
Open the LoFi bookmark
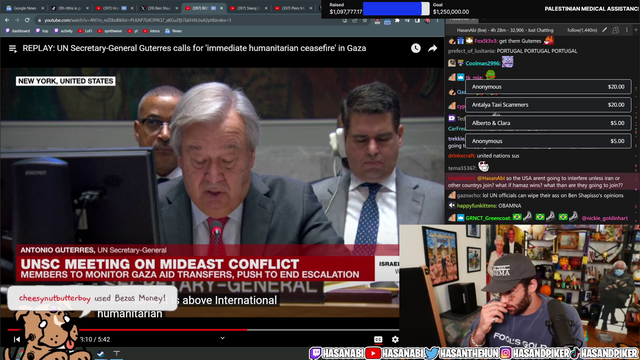pyautogui.click(x=85, y=31)
